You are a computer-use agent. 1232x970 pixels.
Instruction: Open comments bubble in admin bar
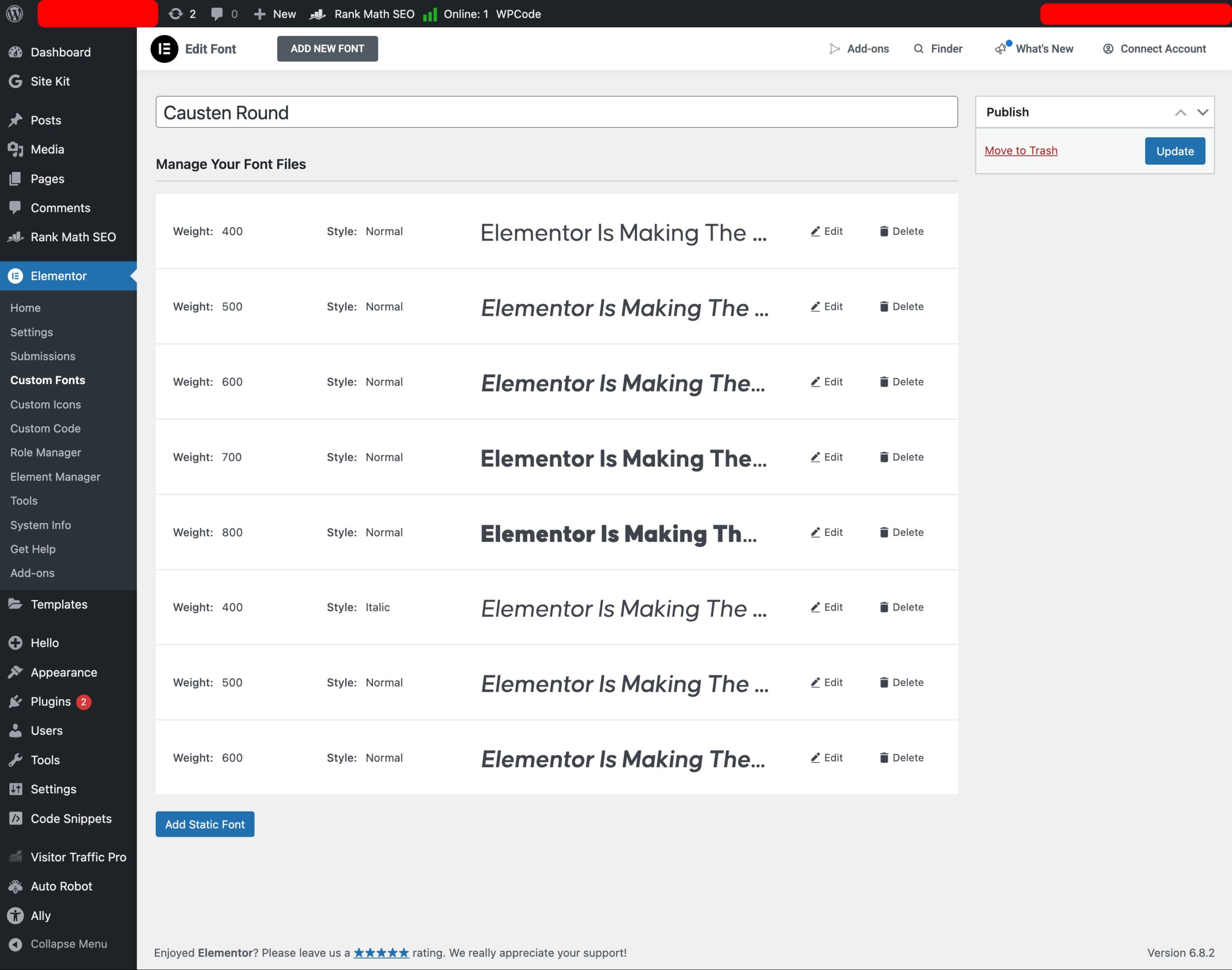pos(217,13)
